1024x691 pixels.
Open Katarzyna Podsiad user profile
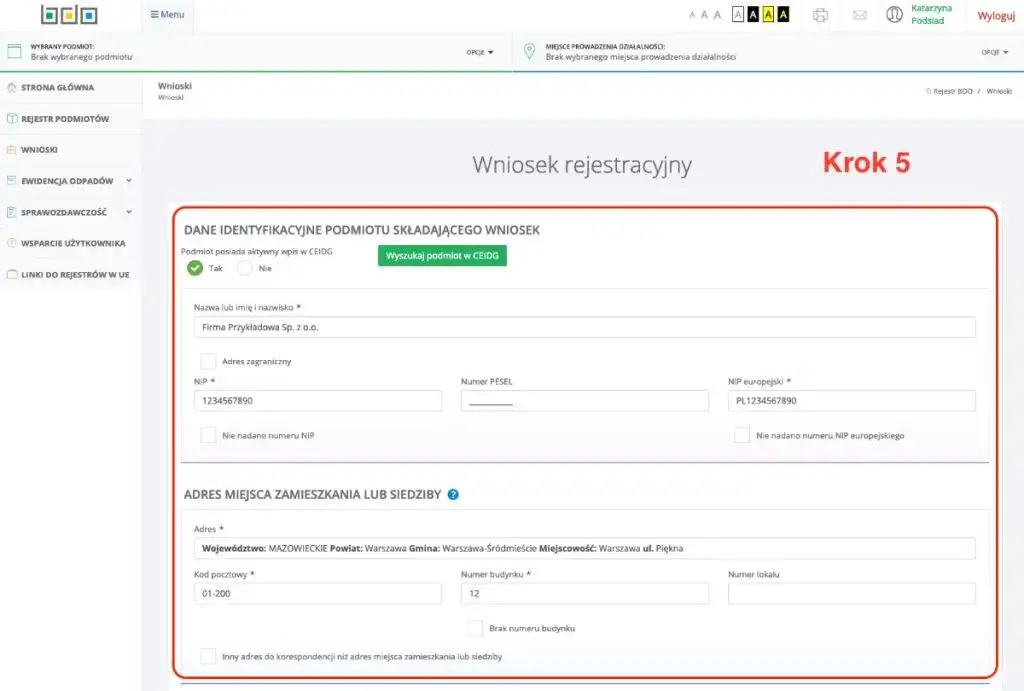pos(931,14)
